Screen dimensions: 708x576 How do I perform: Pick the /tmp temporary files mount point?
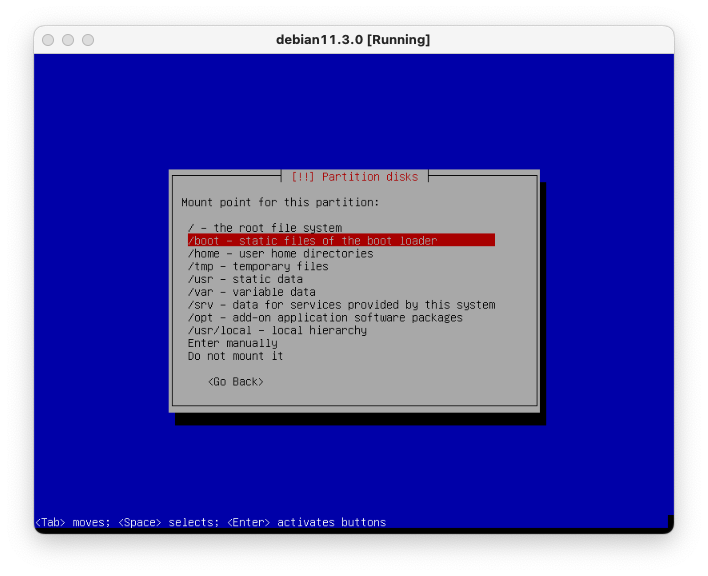258,267
